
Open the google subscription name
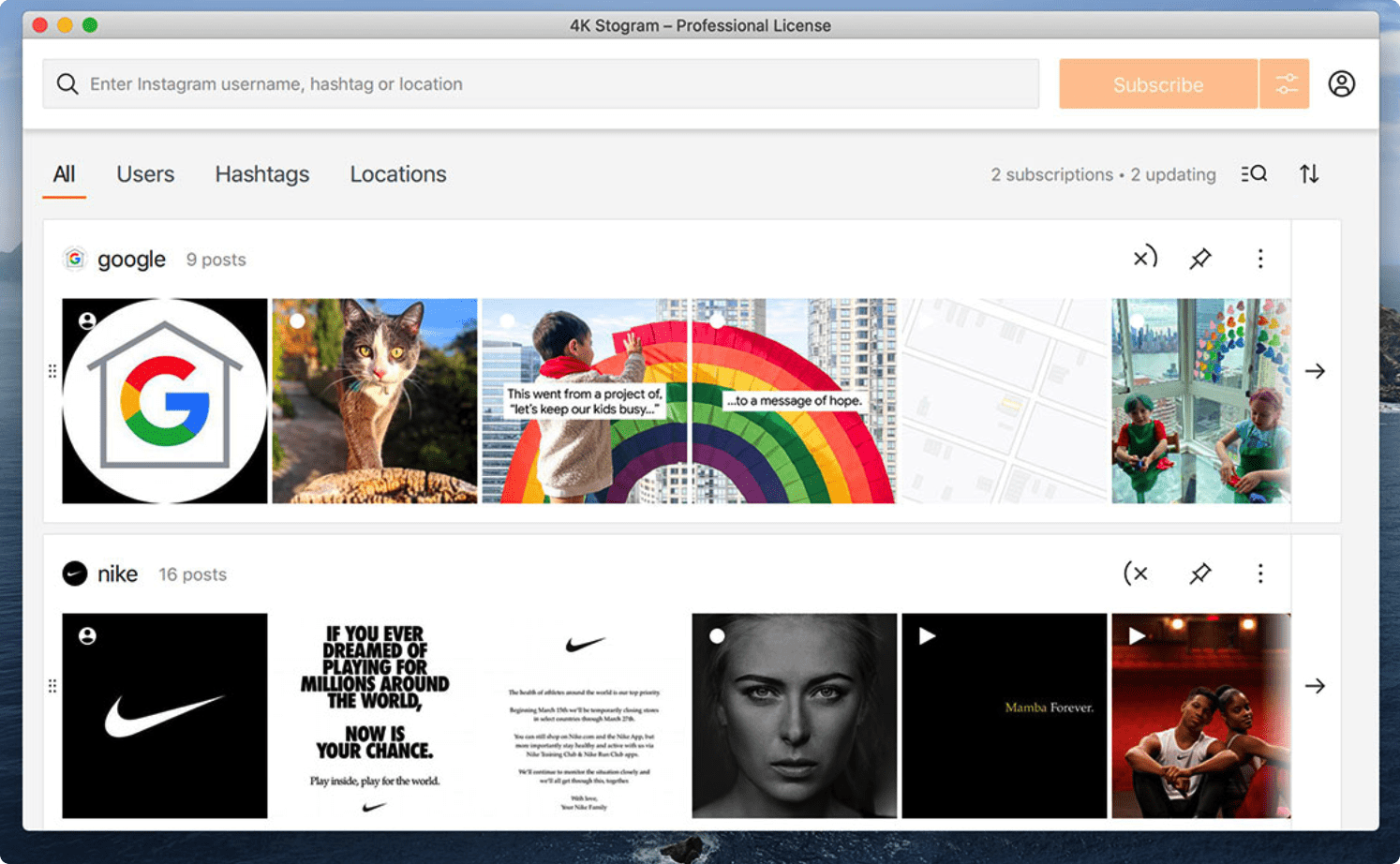131,260
